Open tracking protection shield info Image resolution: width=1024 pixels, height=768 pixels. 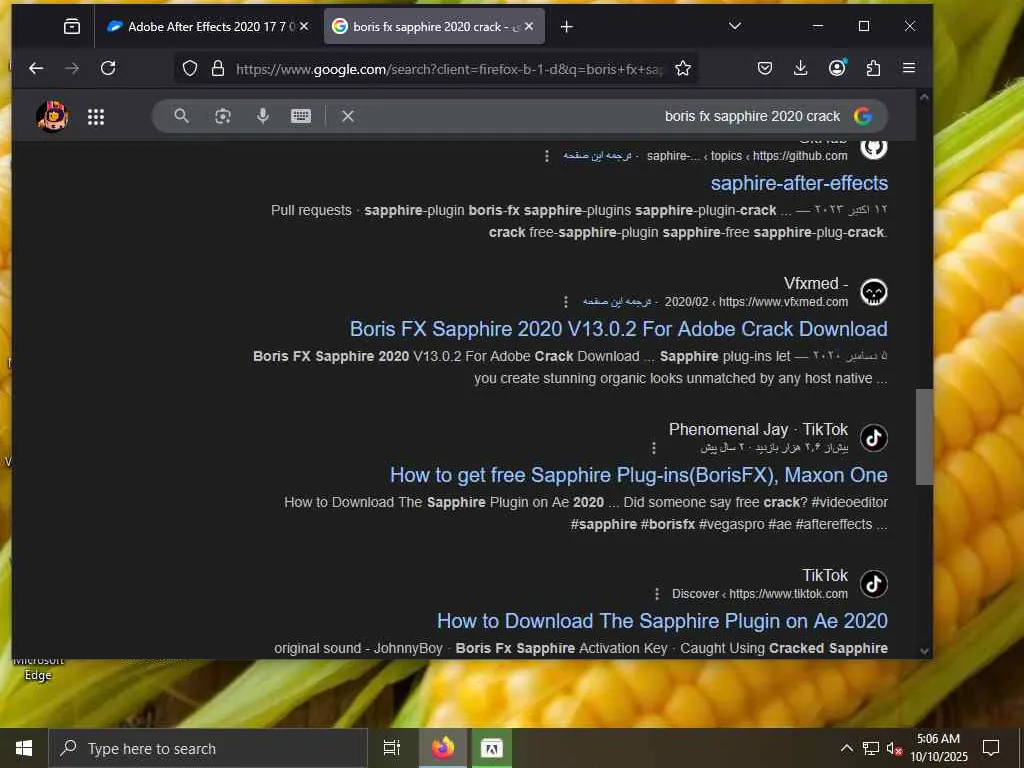pyautogui.click(x=190, y=68)
